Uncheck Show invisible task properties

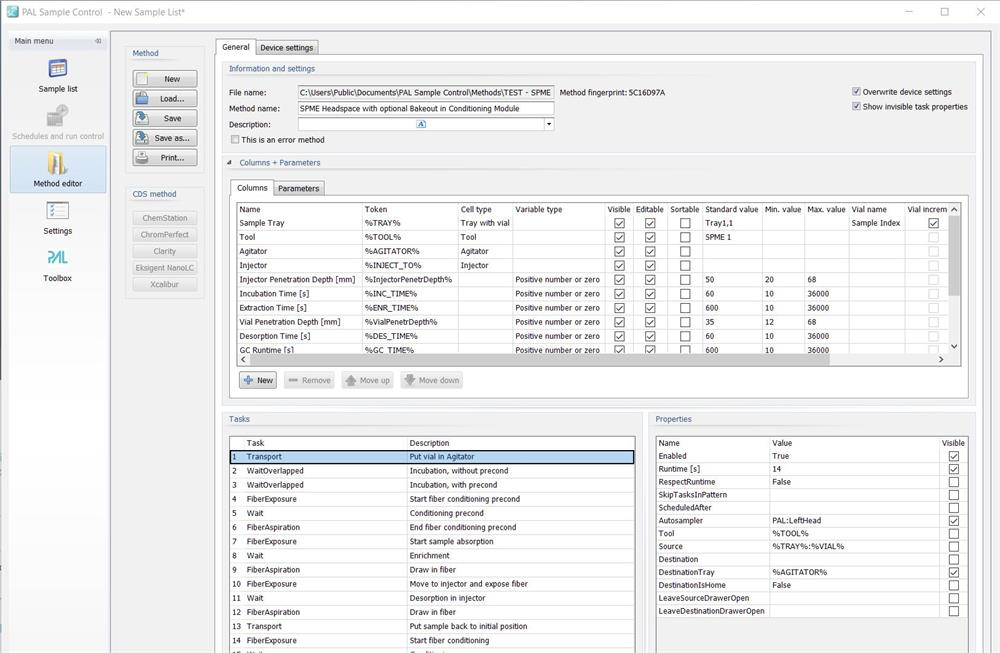pos(856,106)
